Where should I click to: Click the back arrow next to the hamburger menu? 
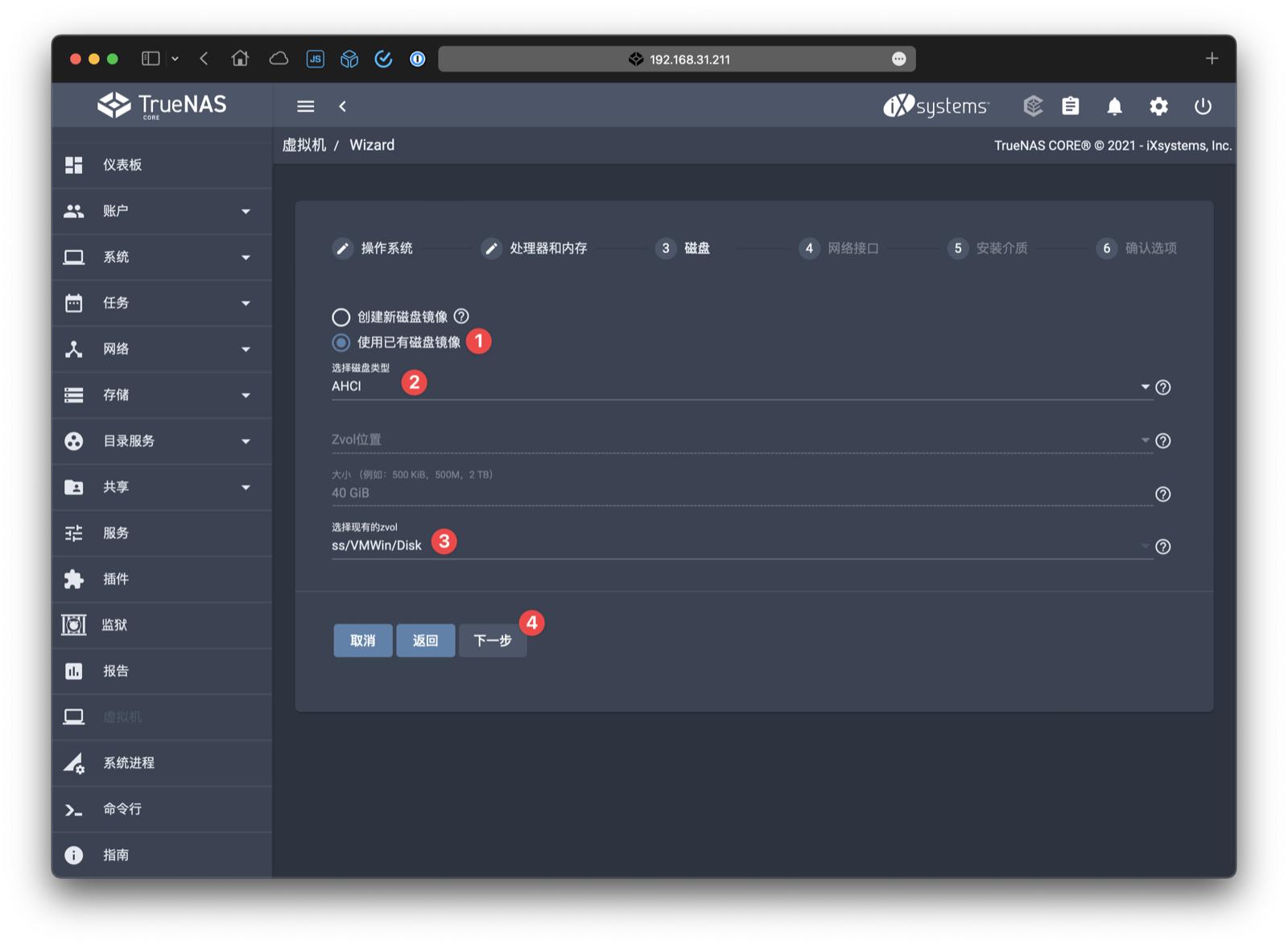[x=342, y=105]
